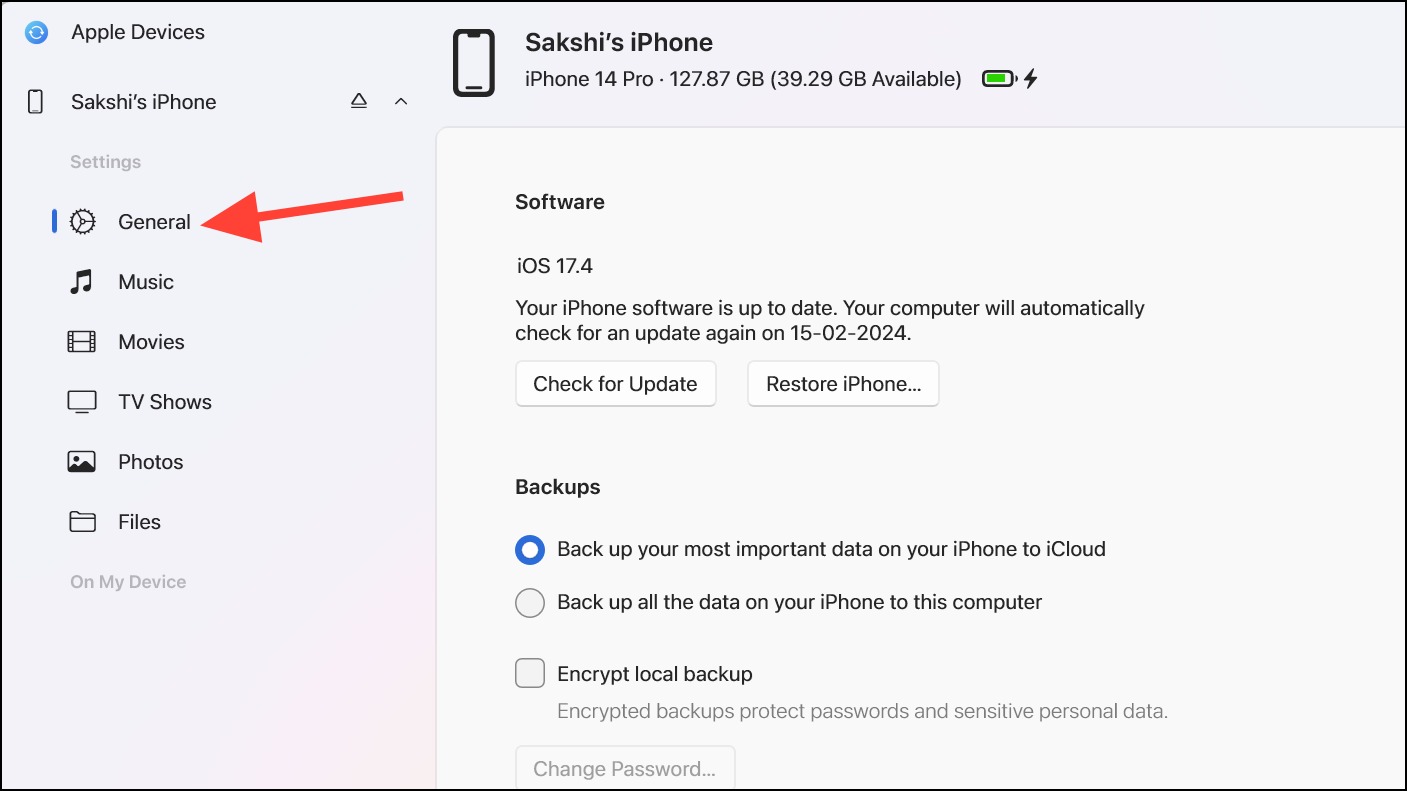Screen dimensions: 1407x791
Task: Switch to the Photos section label
Action: [x=151, y=462]
